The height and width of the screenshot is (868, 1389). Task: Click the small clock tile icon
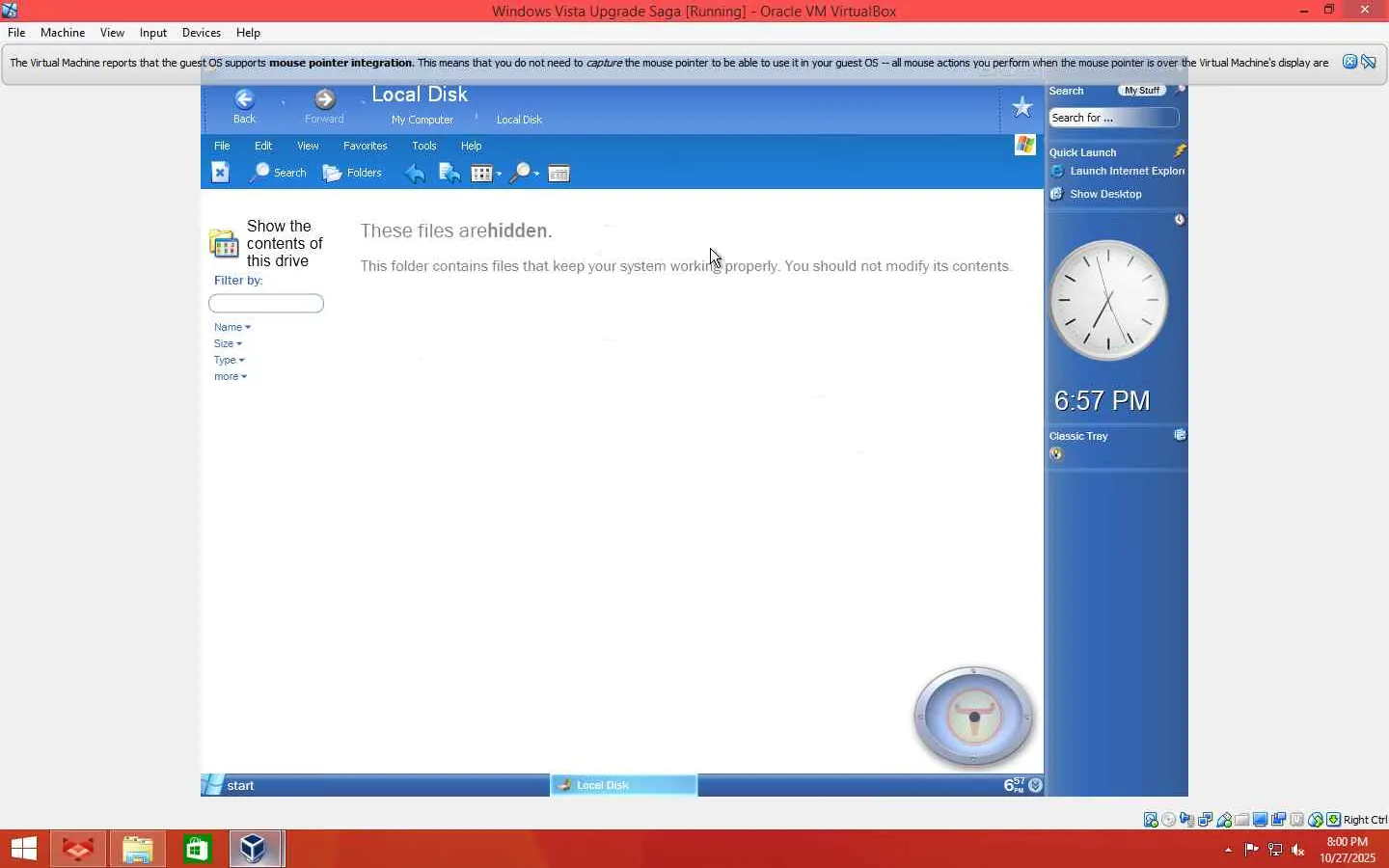pyautogui.click(x=1180, y=220)
